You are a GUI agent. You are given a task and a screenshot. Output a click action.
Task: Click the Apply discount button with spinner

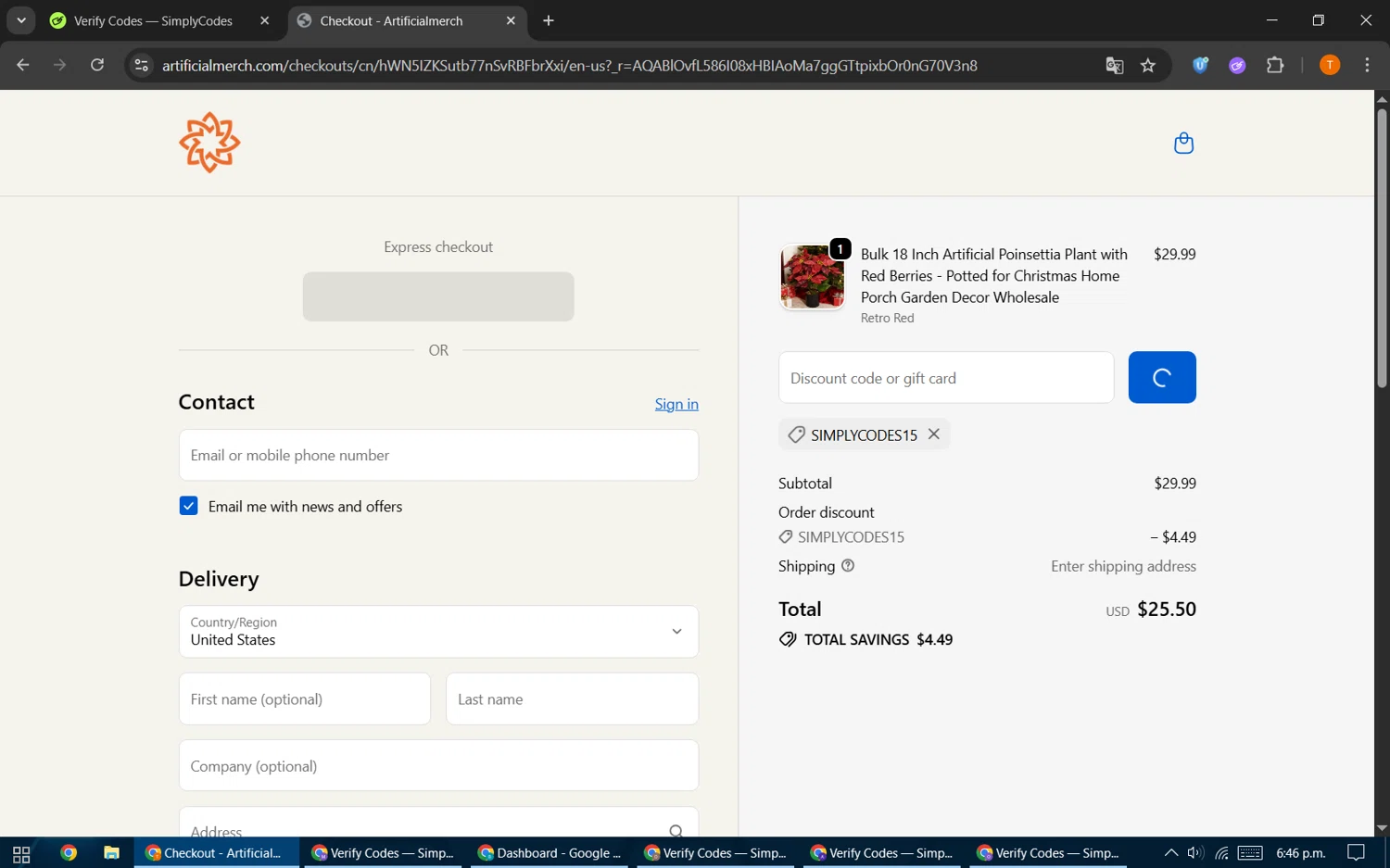(1162, 377)
